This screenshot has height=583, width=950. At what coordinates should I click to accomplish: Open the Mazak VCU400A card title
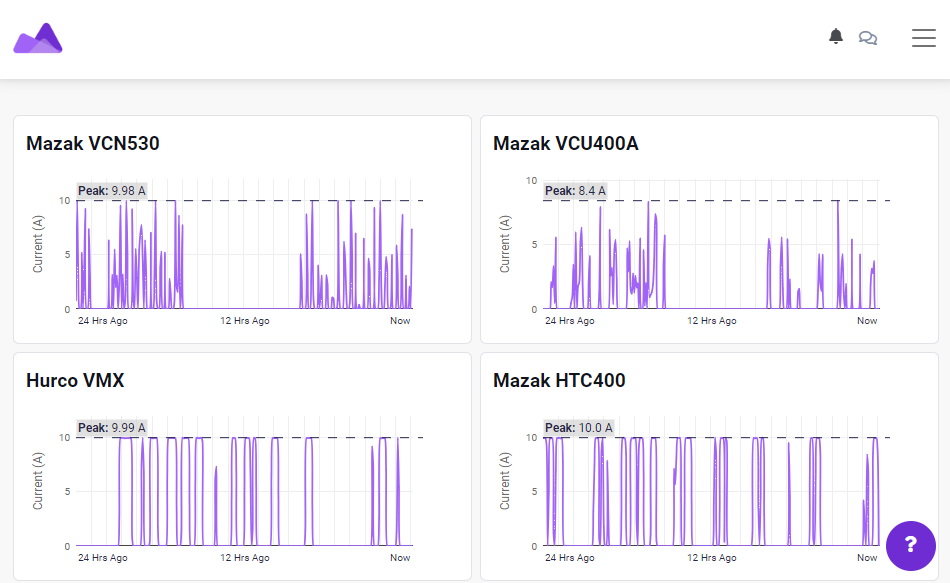tap(565, 144)
